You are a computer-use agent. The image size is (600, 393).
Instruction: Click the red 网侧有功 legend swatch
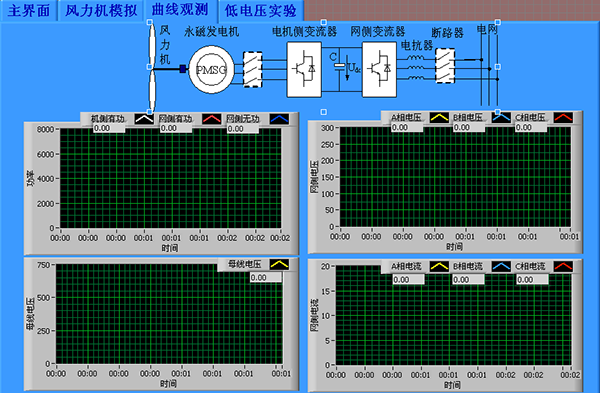tap(212, 119)
